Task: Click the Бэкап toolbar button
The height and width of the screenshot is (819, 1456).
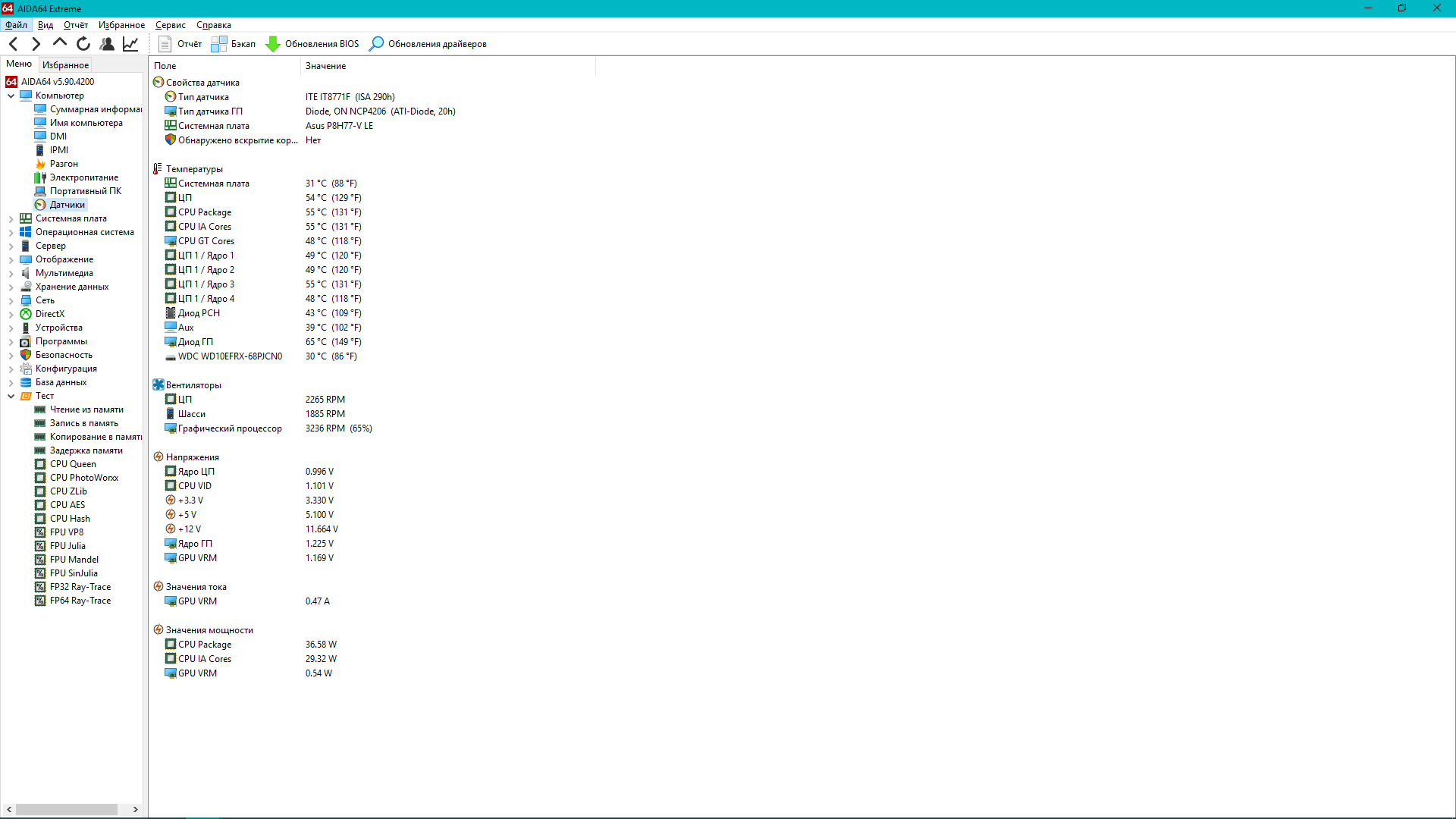Action: tap(234, 44)
